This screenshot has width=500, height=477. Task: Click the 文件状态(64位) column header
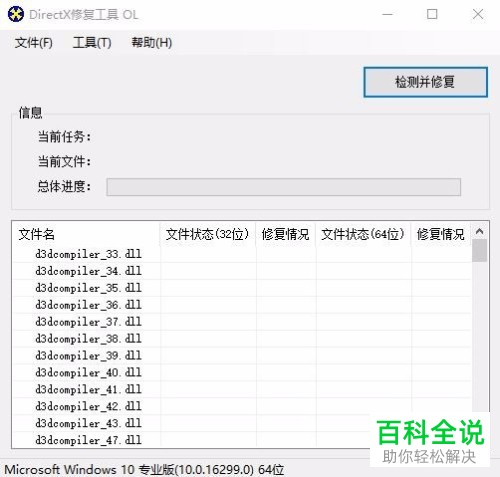tap(363, 234)
